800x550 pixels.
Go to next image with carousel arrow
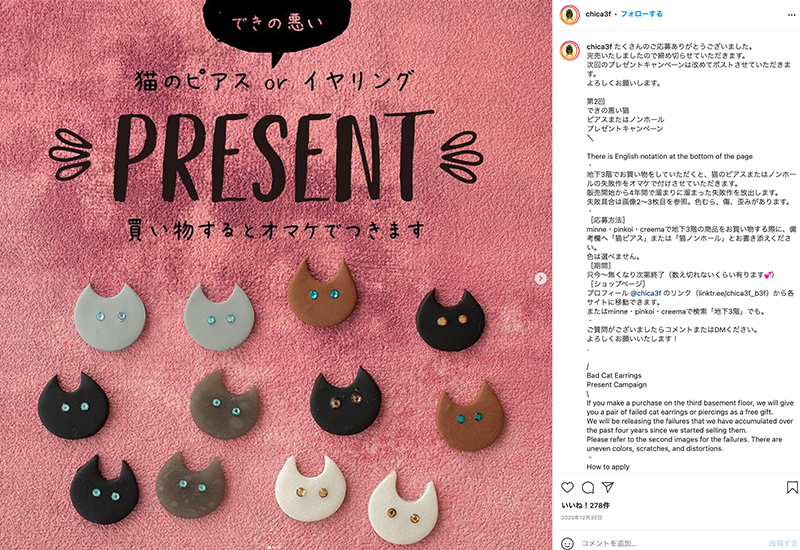click(x=540, y=278)
